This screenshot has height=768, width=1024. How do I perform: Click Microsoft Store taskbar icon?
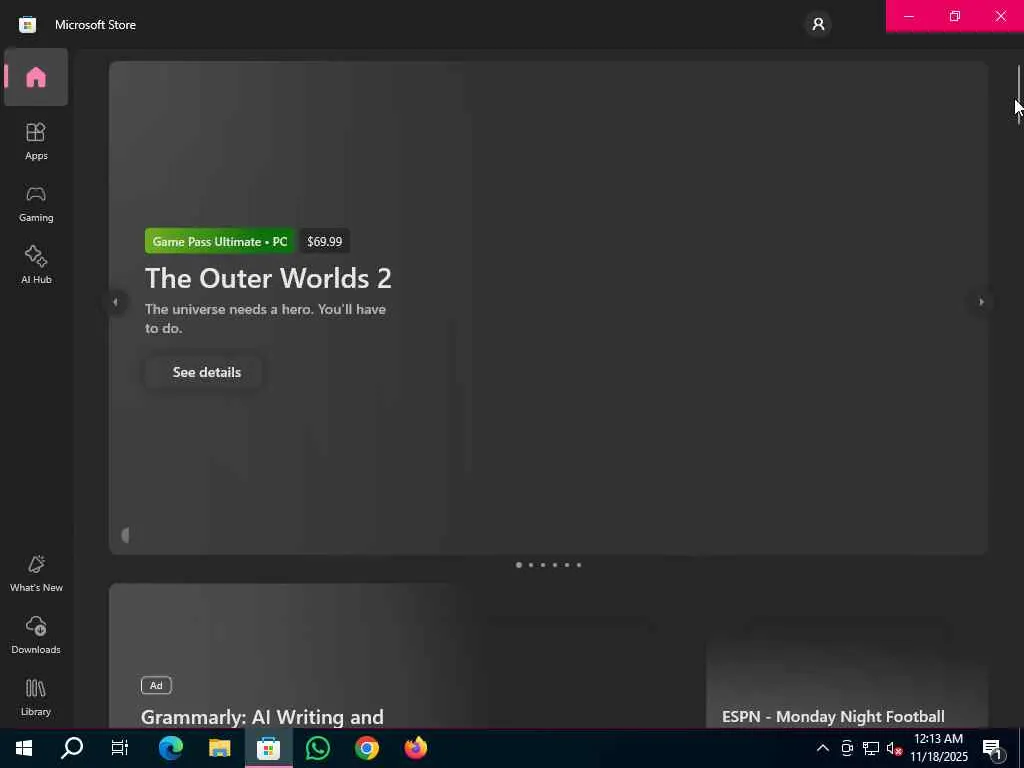coord(268,748)
